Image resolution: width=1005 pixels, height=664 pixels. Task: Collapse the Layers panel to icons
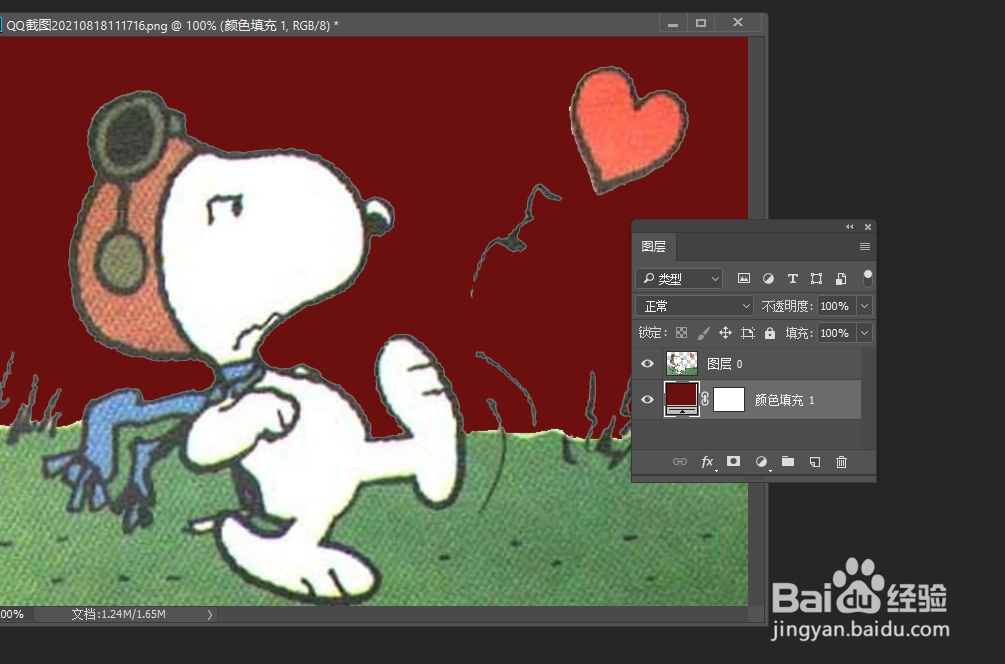[850, 226]
